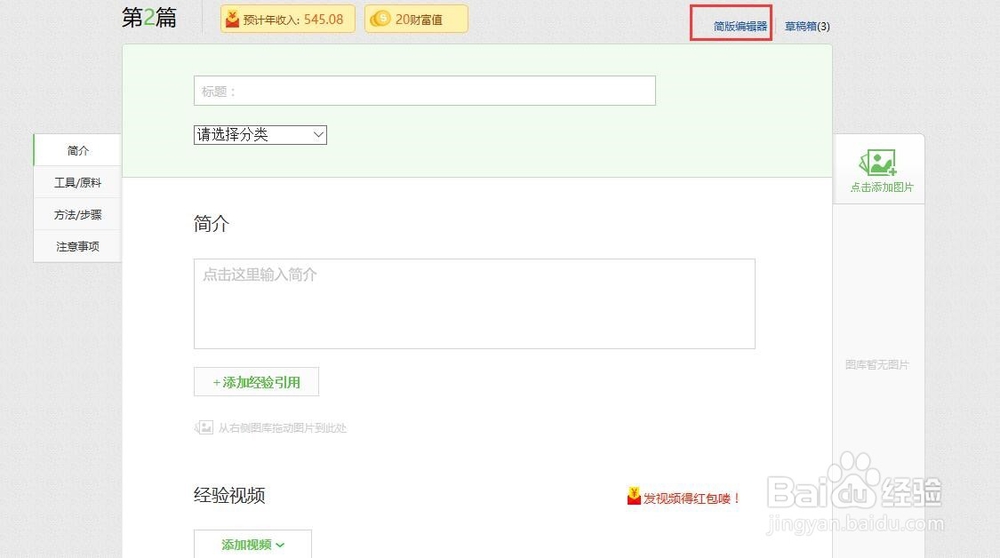
Task: Open the 草稿箱(3) drafts link
Action: click(807, 26)
